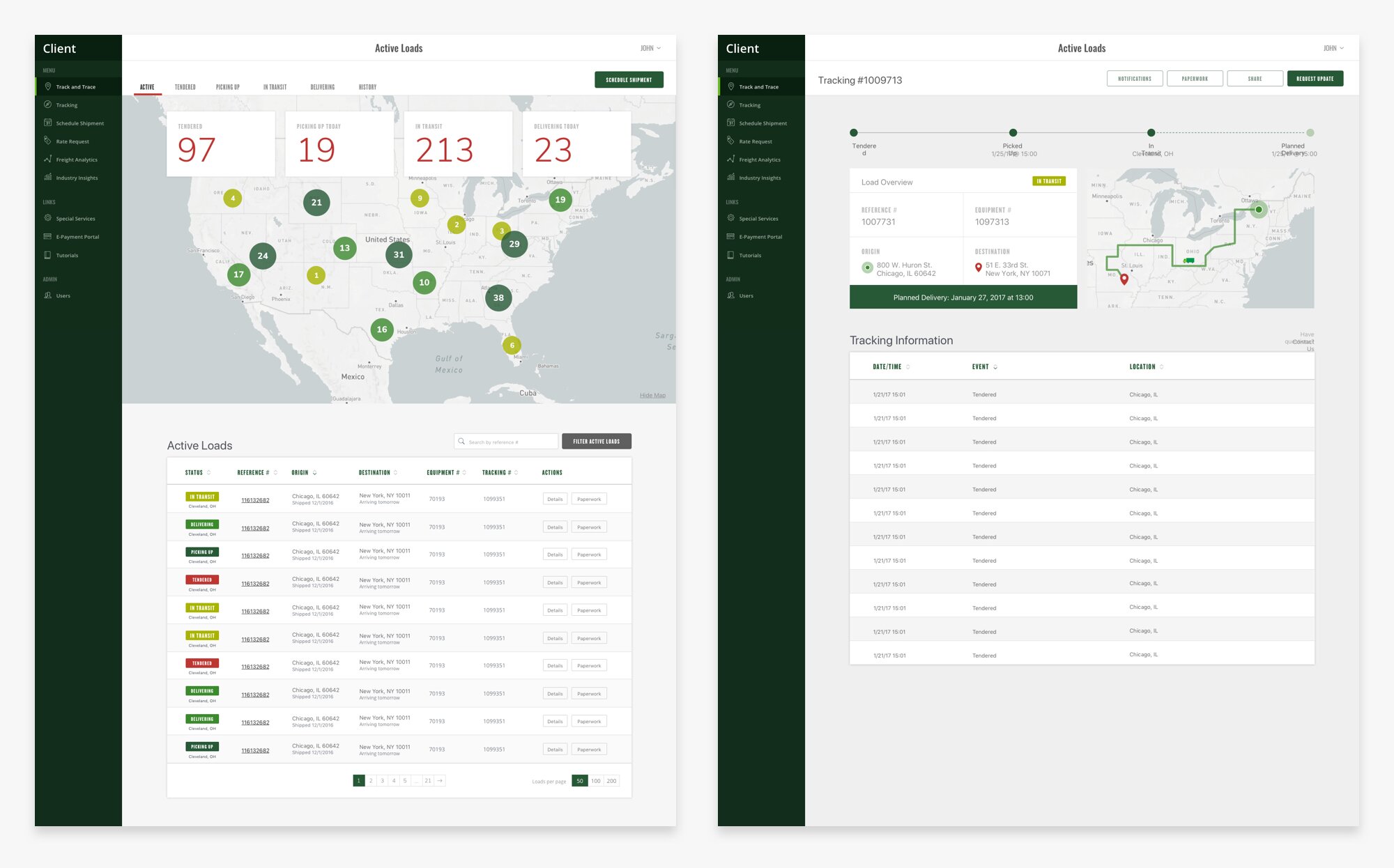The width and height of the screenshot is (1394, 868).
Task: Open the JOHN user dropdown on left dashboard
Action: click(x=650, y=48)
